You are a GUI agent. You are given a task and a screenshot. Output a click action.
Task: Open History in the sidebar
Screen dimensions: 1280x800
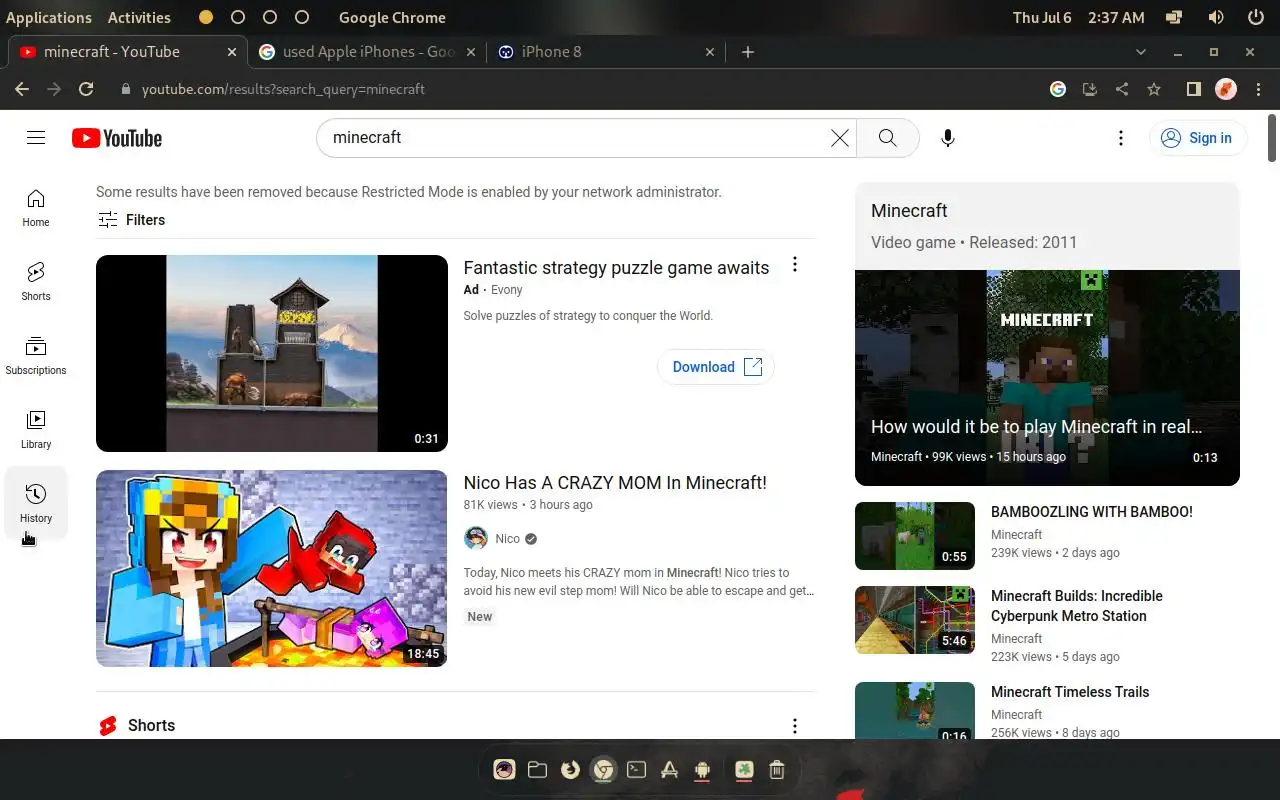36,503
